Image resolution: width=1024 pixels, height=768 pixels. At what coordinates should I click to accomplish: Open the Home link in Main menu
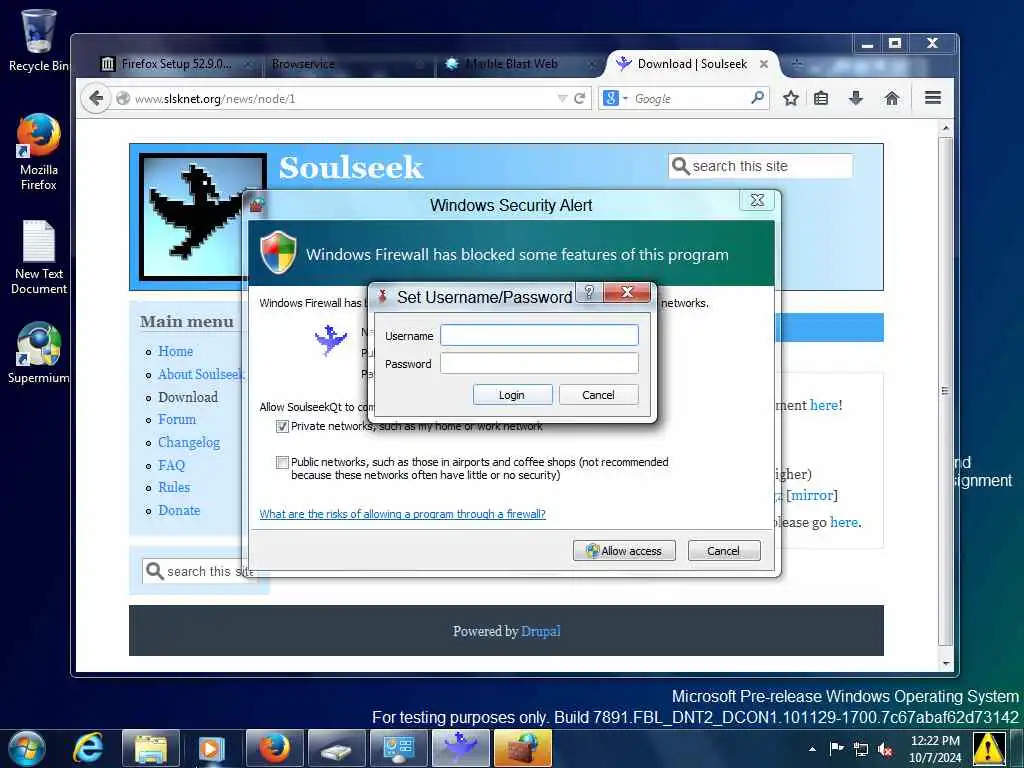pyautogui.click(x=176, y=351)
